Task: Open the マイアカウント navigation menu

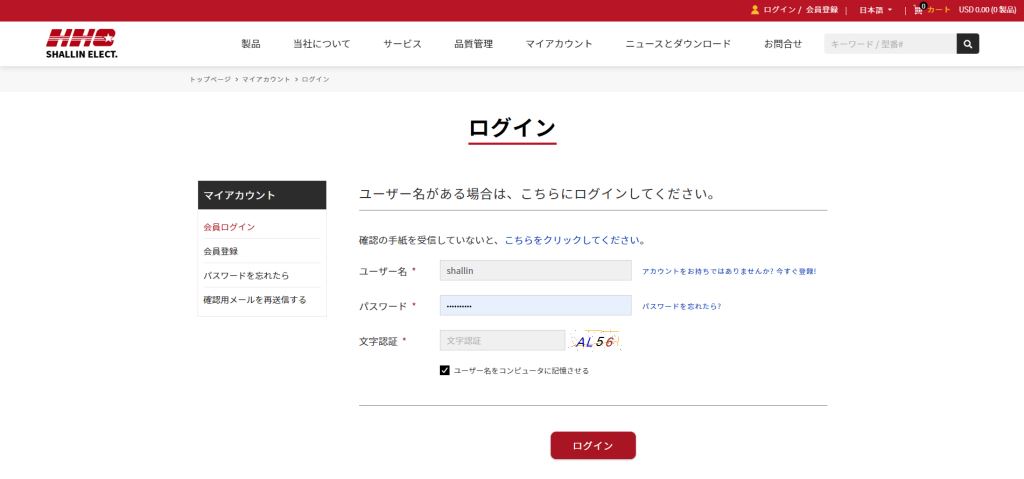Action: [559, 44]
